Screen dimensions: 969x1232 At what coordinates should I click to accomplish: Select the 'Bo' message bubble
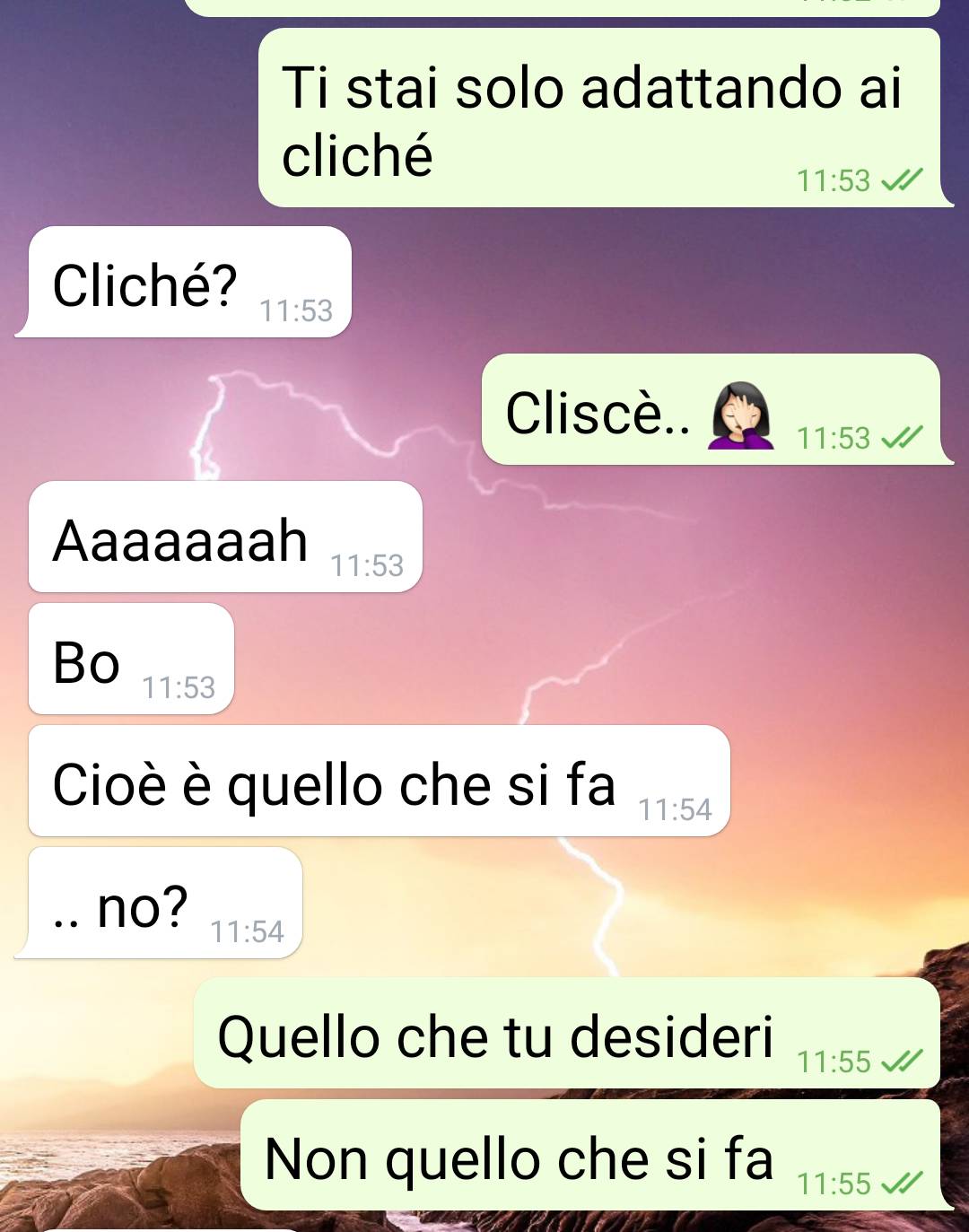pyautogui.click(x=131, y=659)
